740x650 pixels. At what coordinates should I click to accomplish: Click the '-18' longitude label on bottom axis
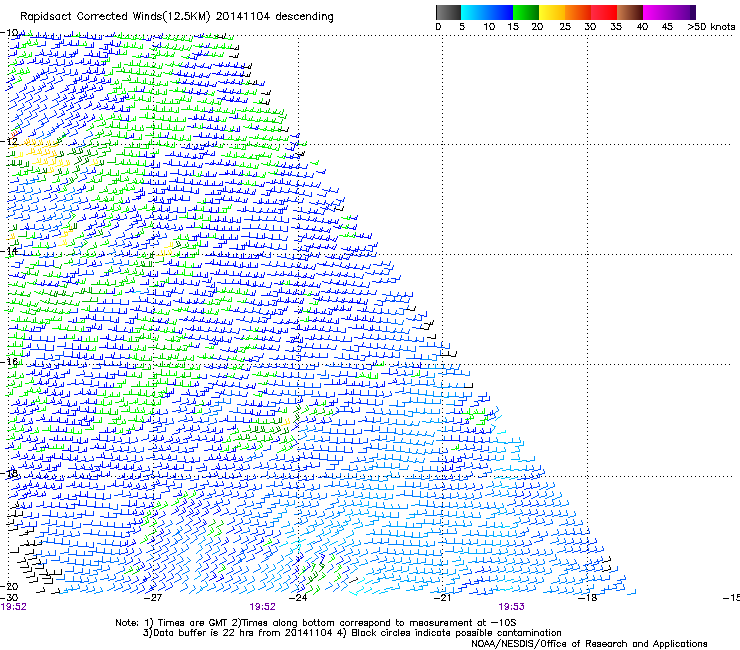click(588, 598)
